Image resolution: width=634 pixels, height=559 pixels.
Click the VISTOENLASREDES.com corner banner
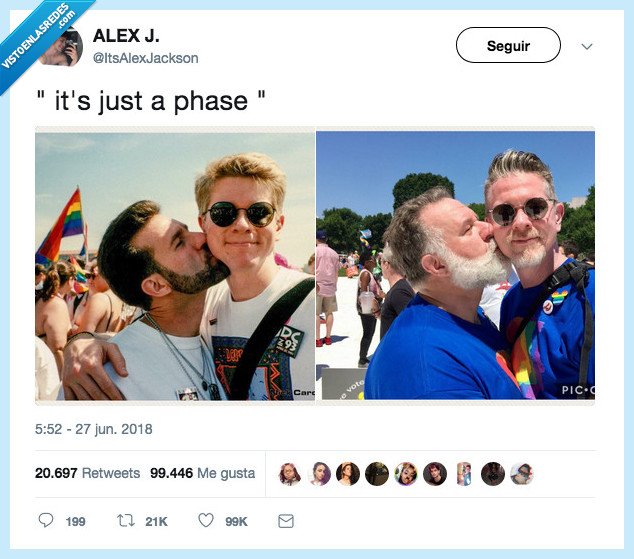38,34
